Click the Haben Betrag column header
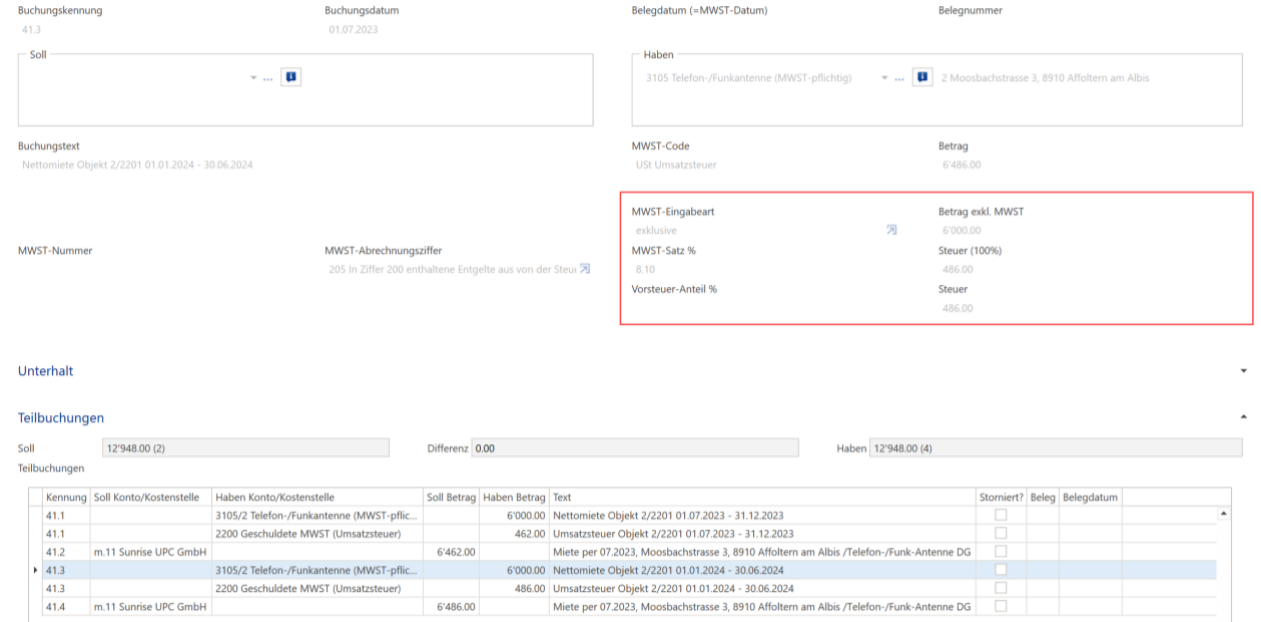Screen dimensions: 1261x622 (514, 497)
